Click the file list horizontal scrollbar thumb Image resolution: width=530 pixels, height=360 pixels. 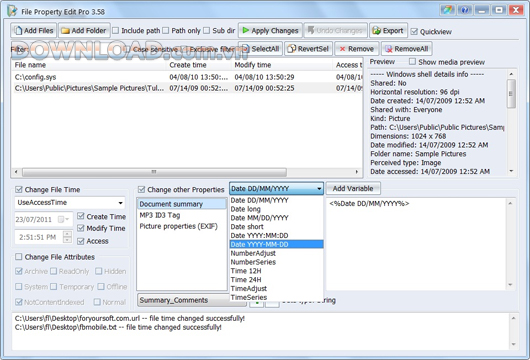[x=154, y=172]
